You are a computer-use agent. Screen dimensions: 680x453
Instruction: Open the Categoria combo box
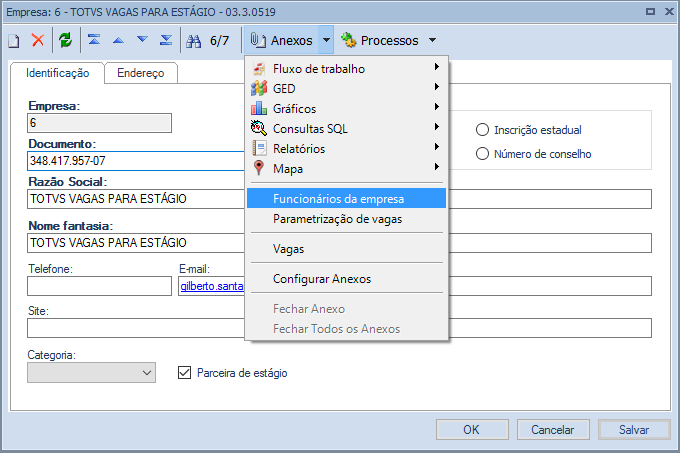tap(92, 373)
